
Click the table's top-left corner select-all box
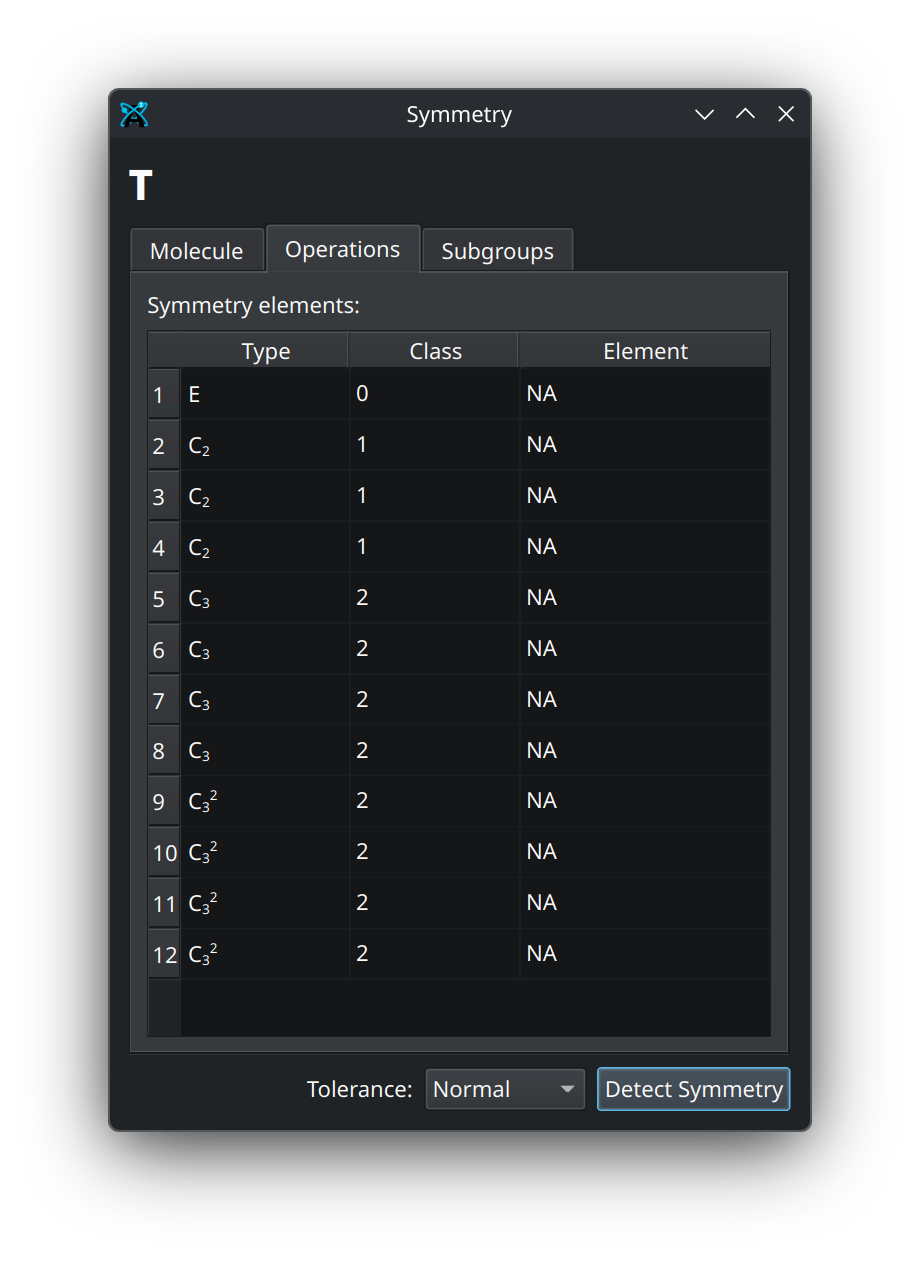(x=164, y=351)
